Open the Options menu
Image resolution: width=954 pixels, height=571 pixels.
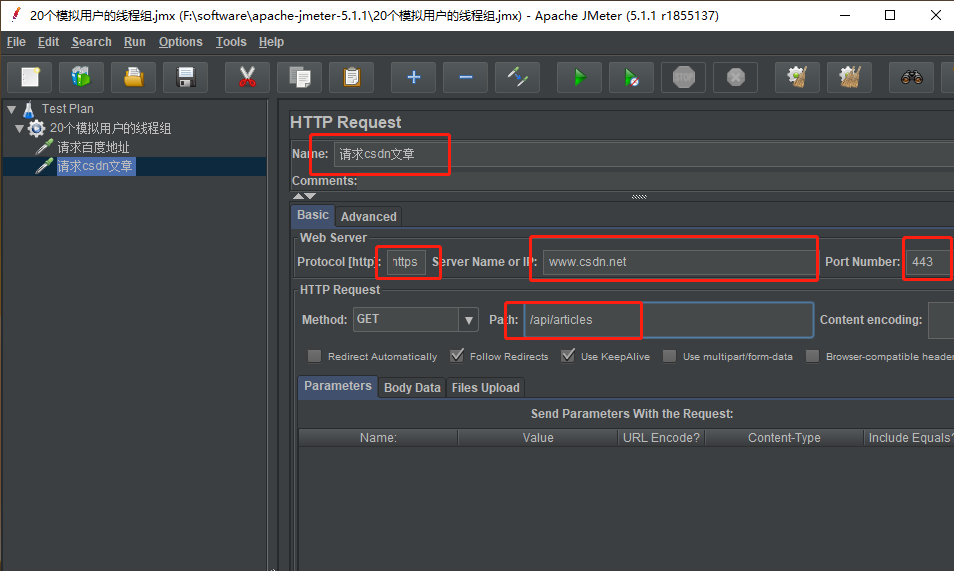pos(181,42)
